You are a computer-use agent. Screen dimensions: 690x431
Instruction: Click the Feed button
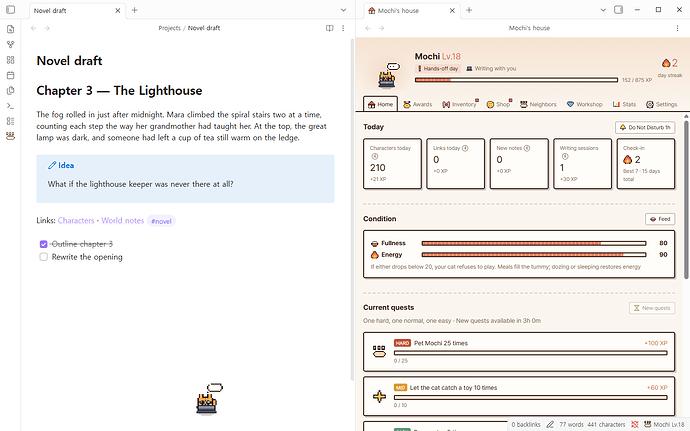point(660,219)
